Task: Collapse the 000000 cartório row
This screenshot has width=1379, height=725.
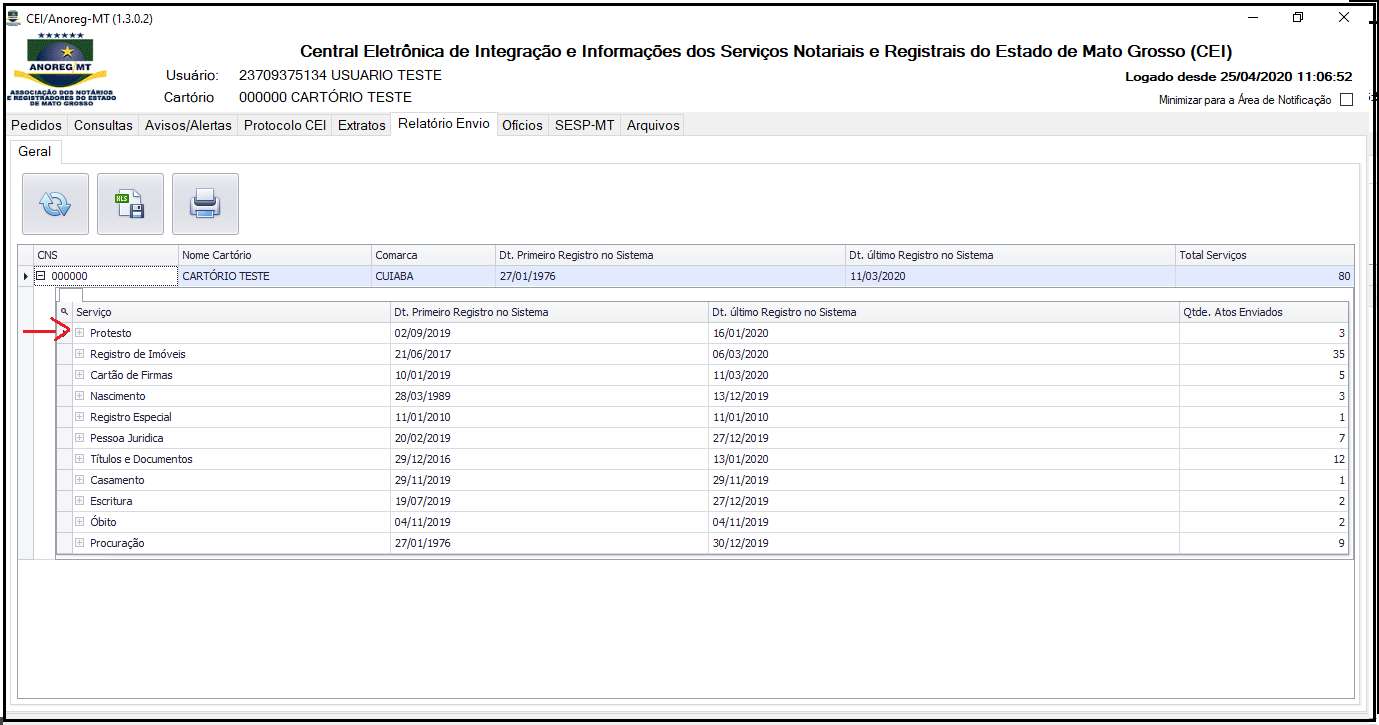Action: [41, 276]
